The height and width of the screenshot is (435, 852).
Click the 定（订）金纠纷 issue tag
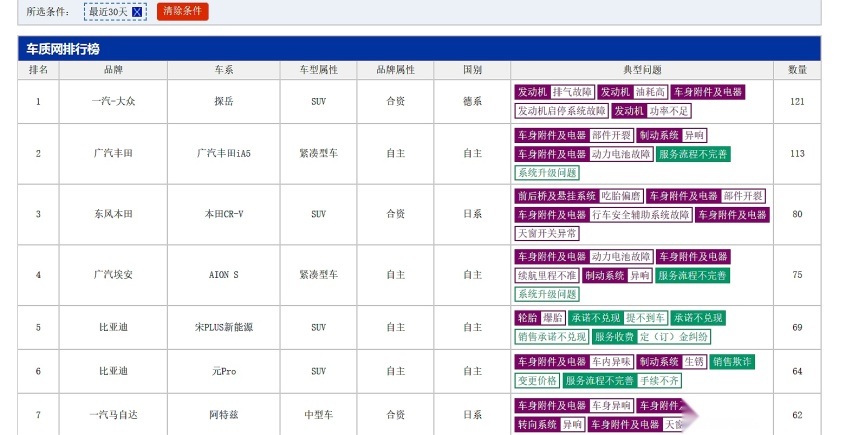[x=674, y=337]
